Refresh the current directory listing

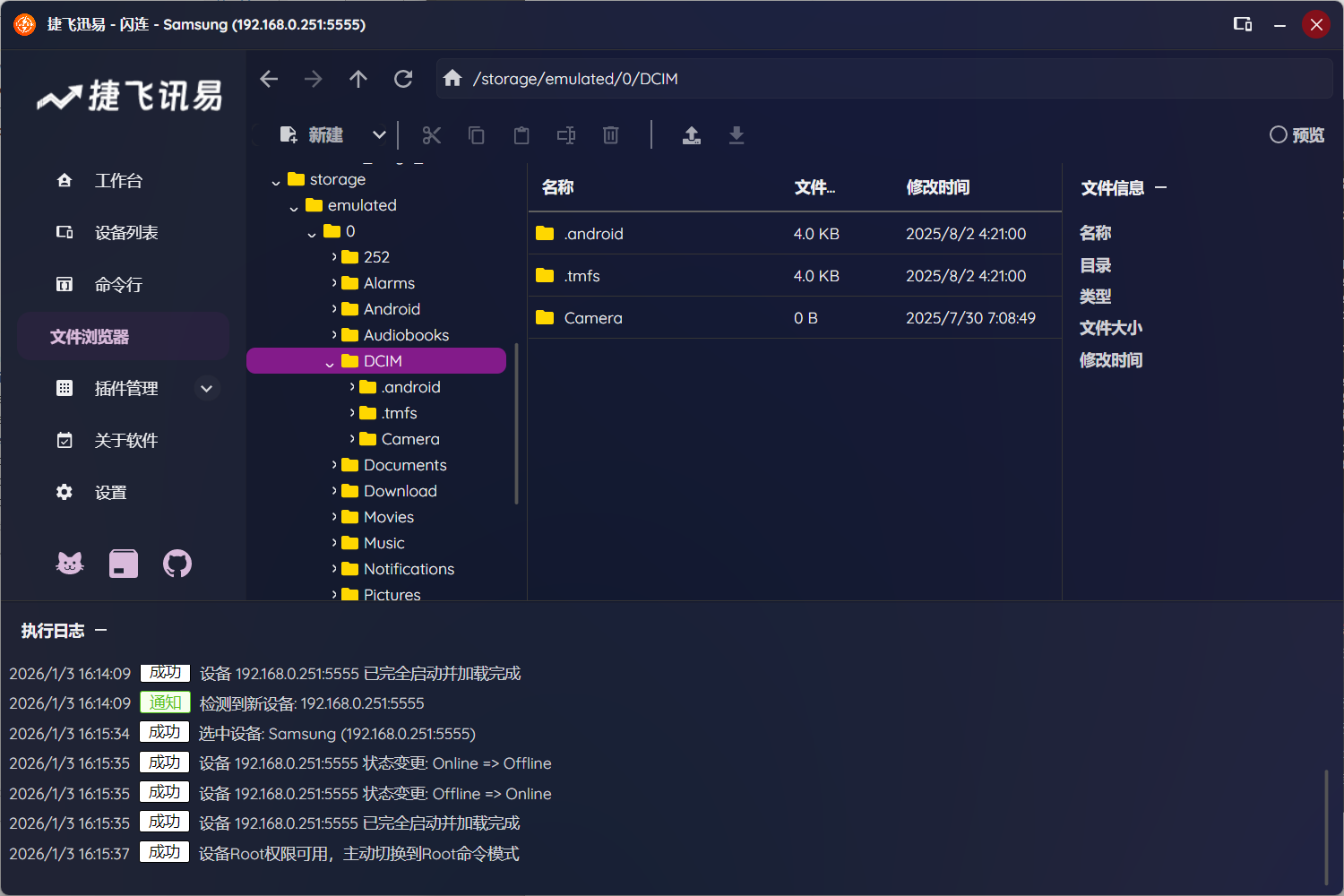(403, 79)
